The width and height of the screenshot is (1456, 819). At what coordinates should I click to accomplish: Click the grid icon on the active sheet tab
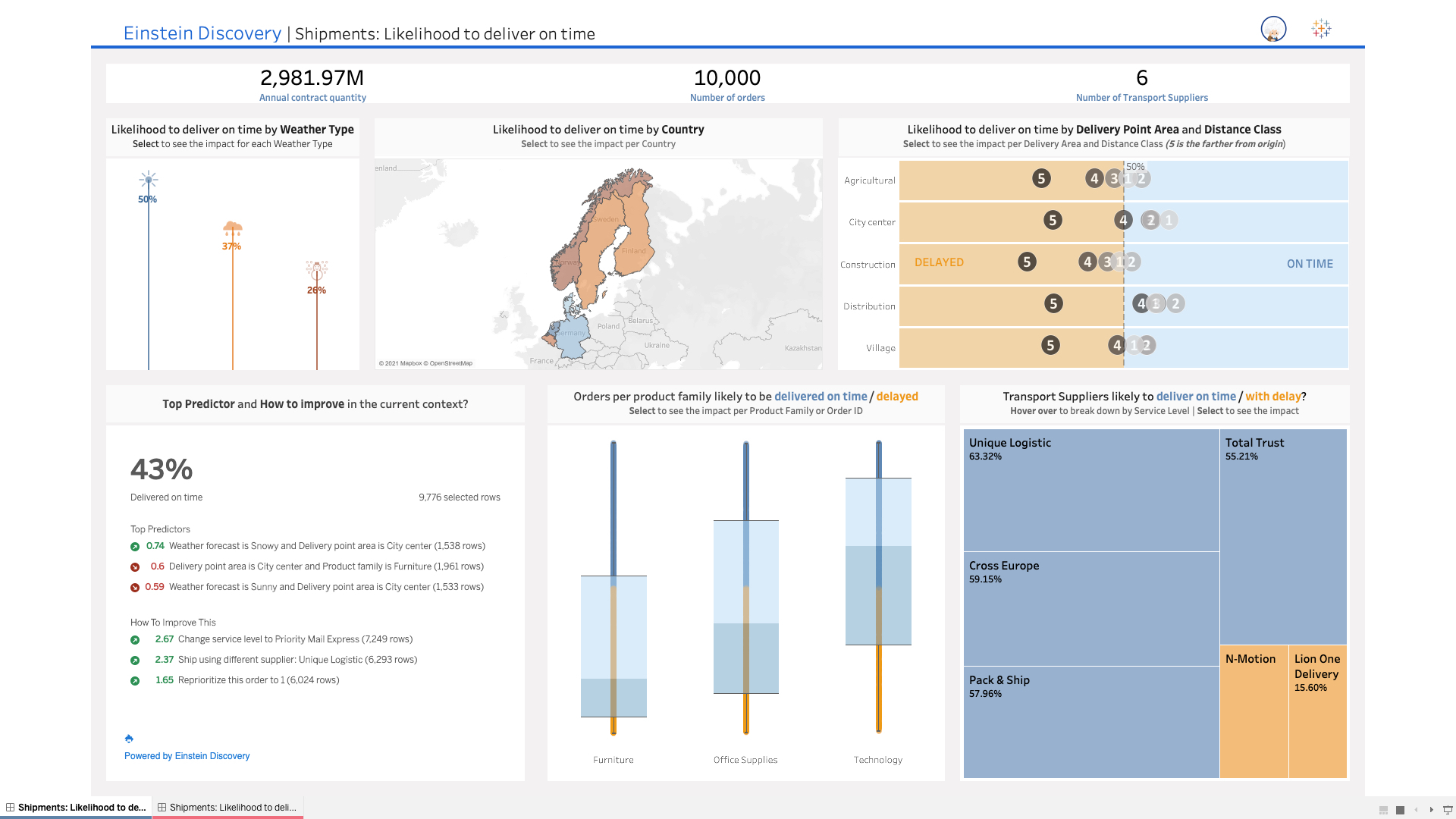pos(10,807)
